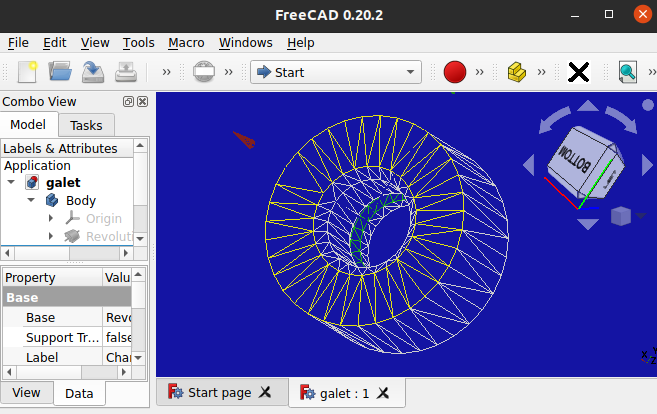Switch to the View property tab
The width and height of the screenshot is (657, 414).
(x=26, y=393)
